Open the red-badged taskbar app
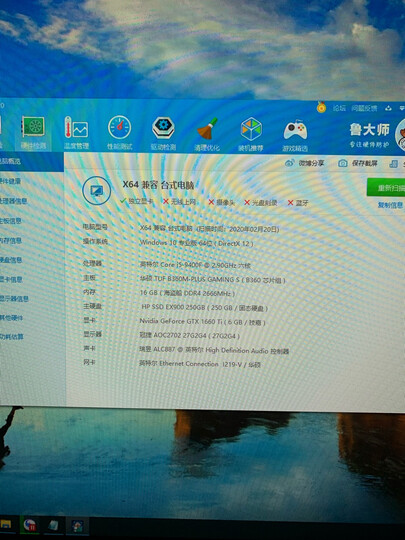Image resolution: width=405 pixels, height=540 pixels. click(x=30, y=526)
